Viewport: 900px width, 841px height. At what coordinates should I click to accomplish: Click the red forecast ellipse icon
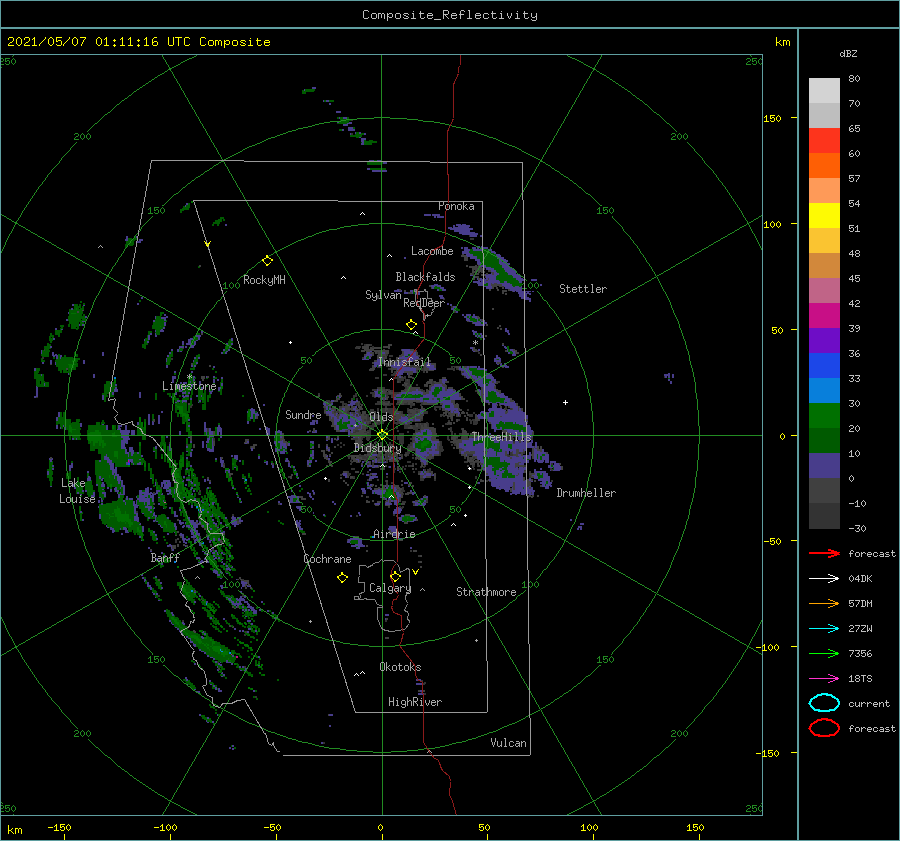click(x=824, y=728)
